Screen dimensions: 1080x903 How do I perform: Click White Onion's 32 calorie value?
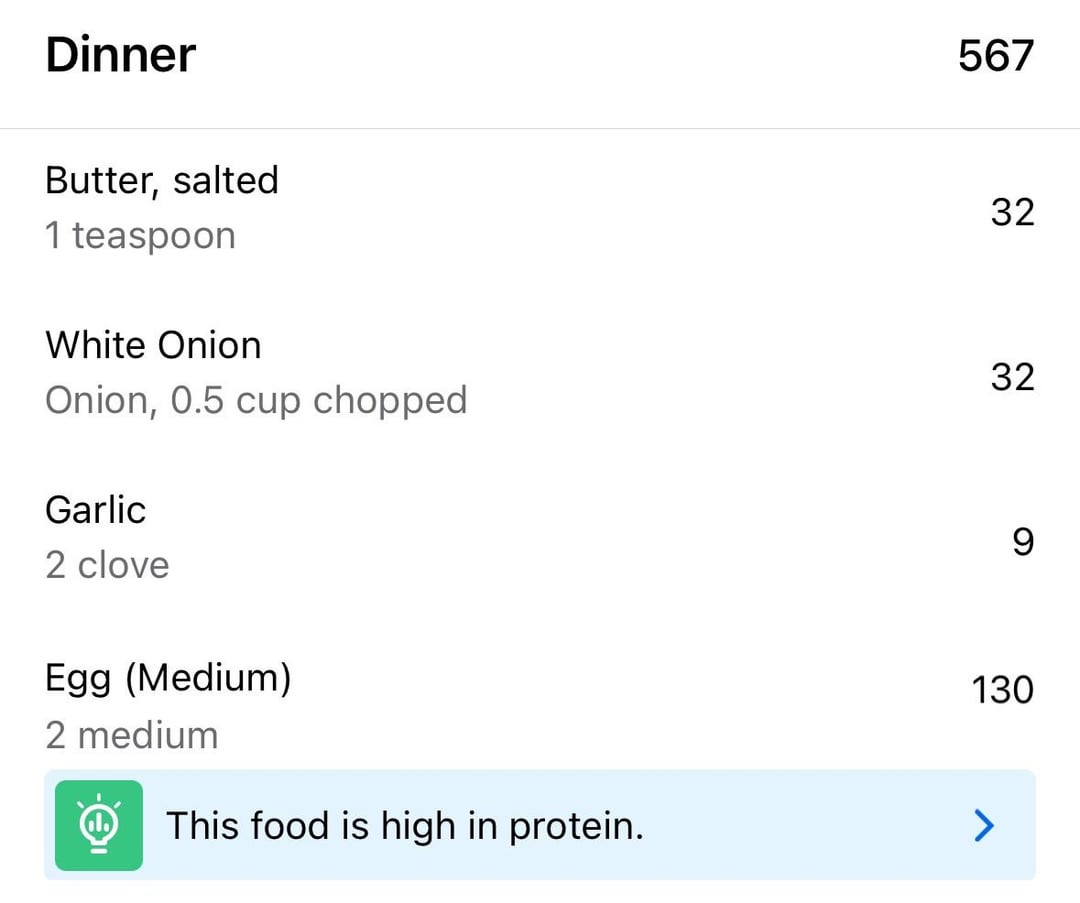[1012, 377]
